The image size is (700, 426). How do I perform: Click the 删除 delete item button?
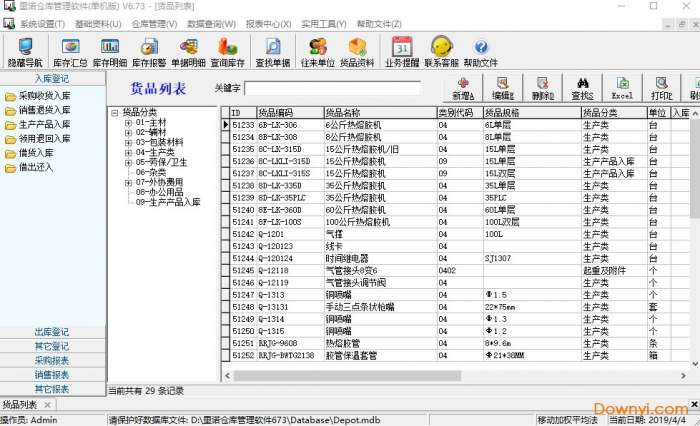[543, 88]
